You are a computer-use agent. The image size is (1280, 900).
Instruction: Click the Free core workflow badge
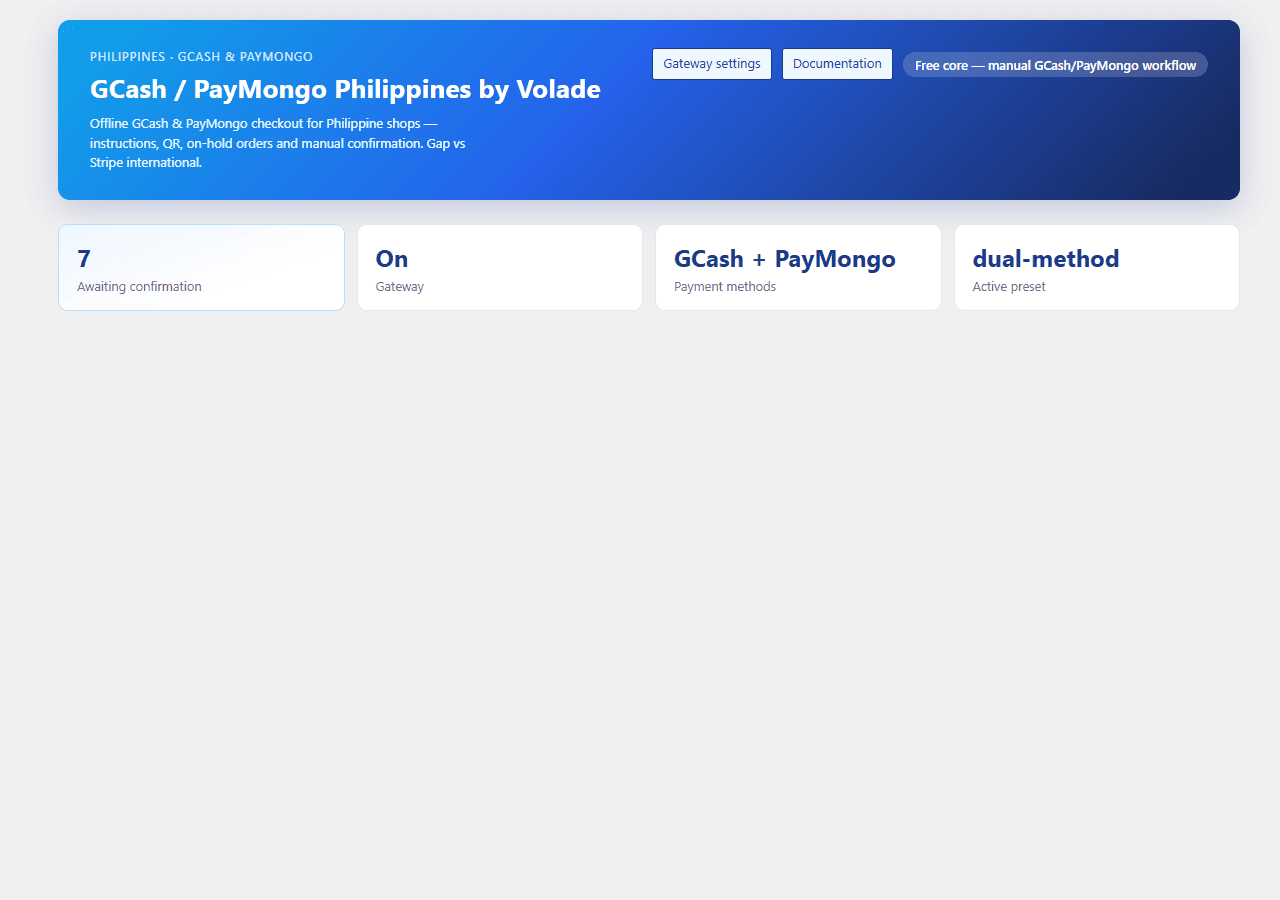tap(1055, 65)
